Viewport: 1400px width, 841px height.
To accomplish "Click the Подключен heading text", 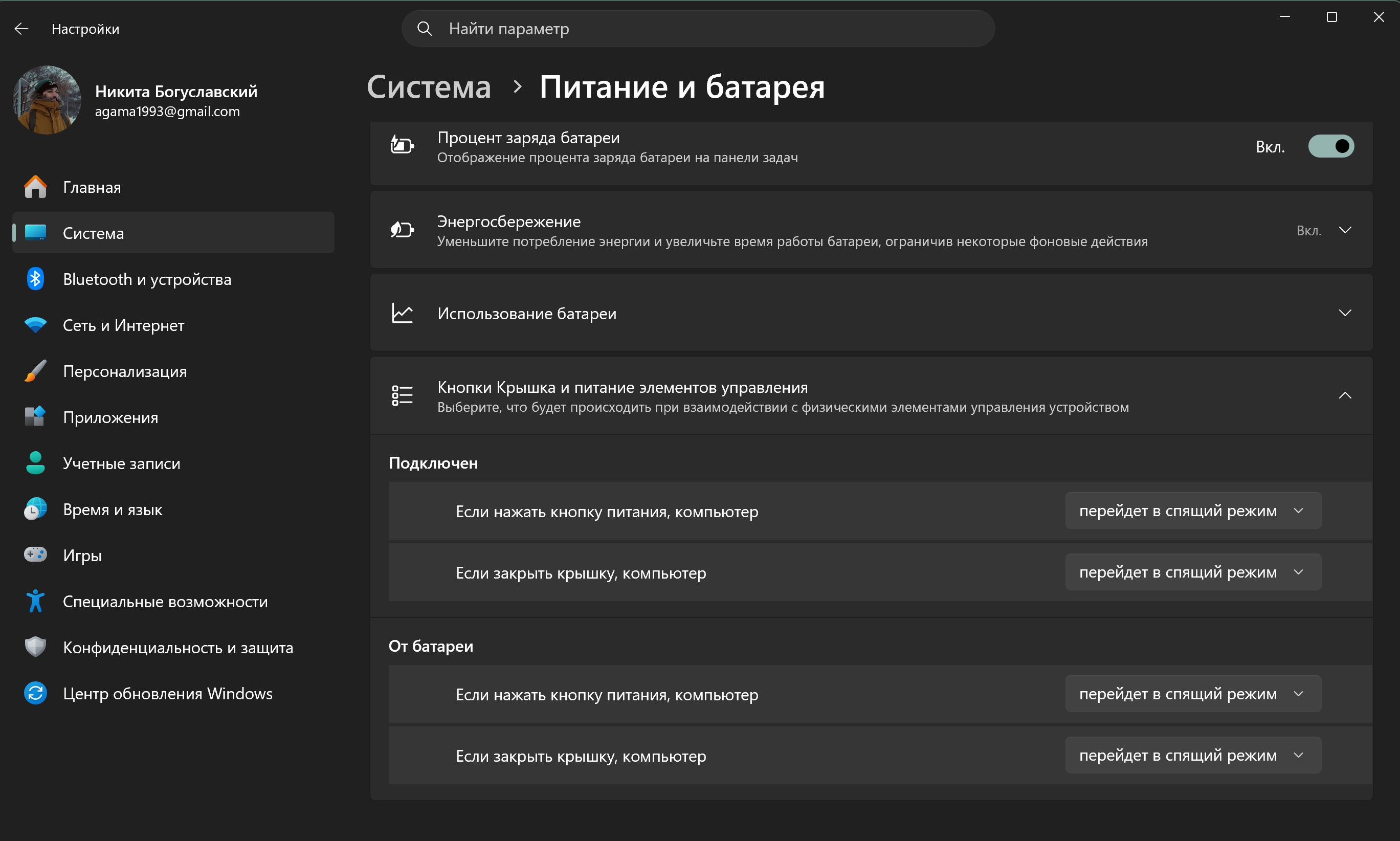I will [x=433, y=463].
